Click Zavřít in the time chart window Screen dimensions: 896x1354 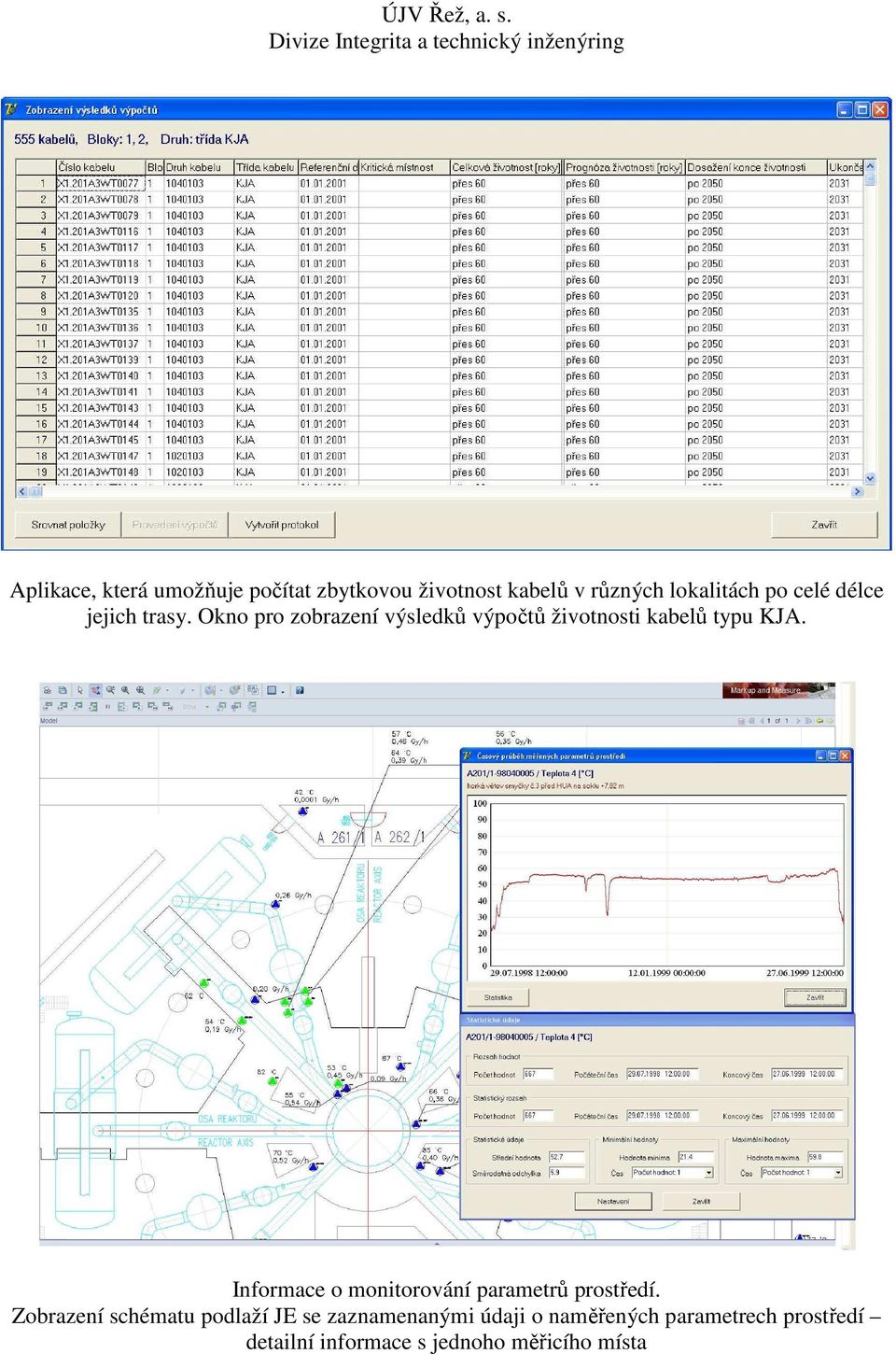pyautogui.click(x=816, y=997)
